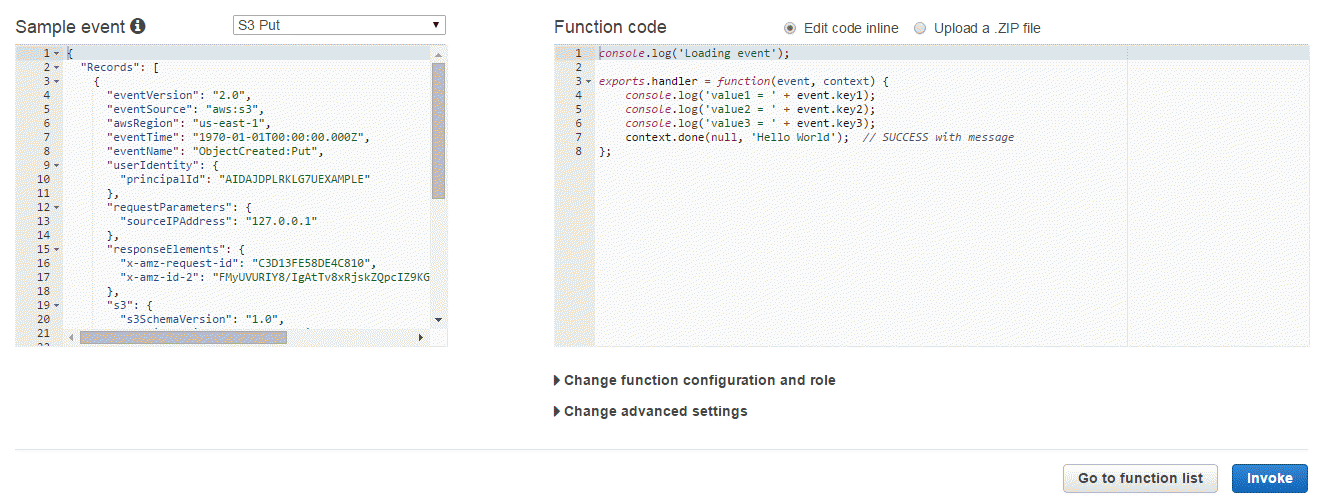Image resolution: width=1318 pixels, height=499 pixels.
Task: Click the Sample event heading
Action: (x=70, y=27)
